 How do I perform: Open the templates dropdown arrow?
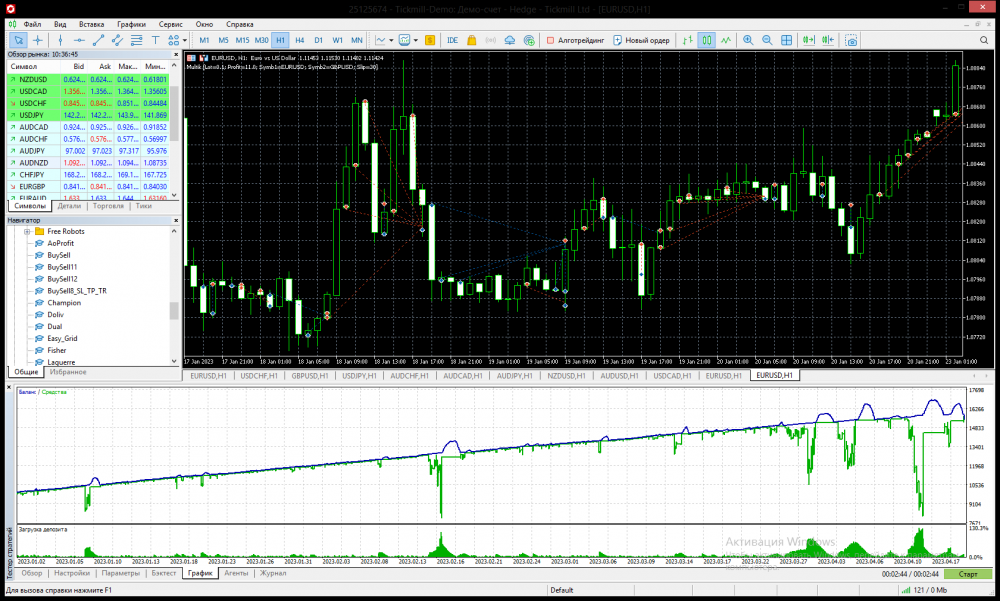(415, 40)
